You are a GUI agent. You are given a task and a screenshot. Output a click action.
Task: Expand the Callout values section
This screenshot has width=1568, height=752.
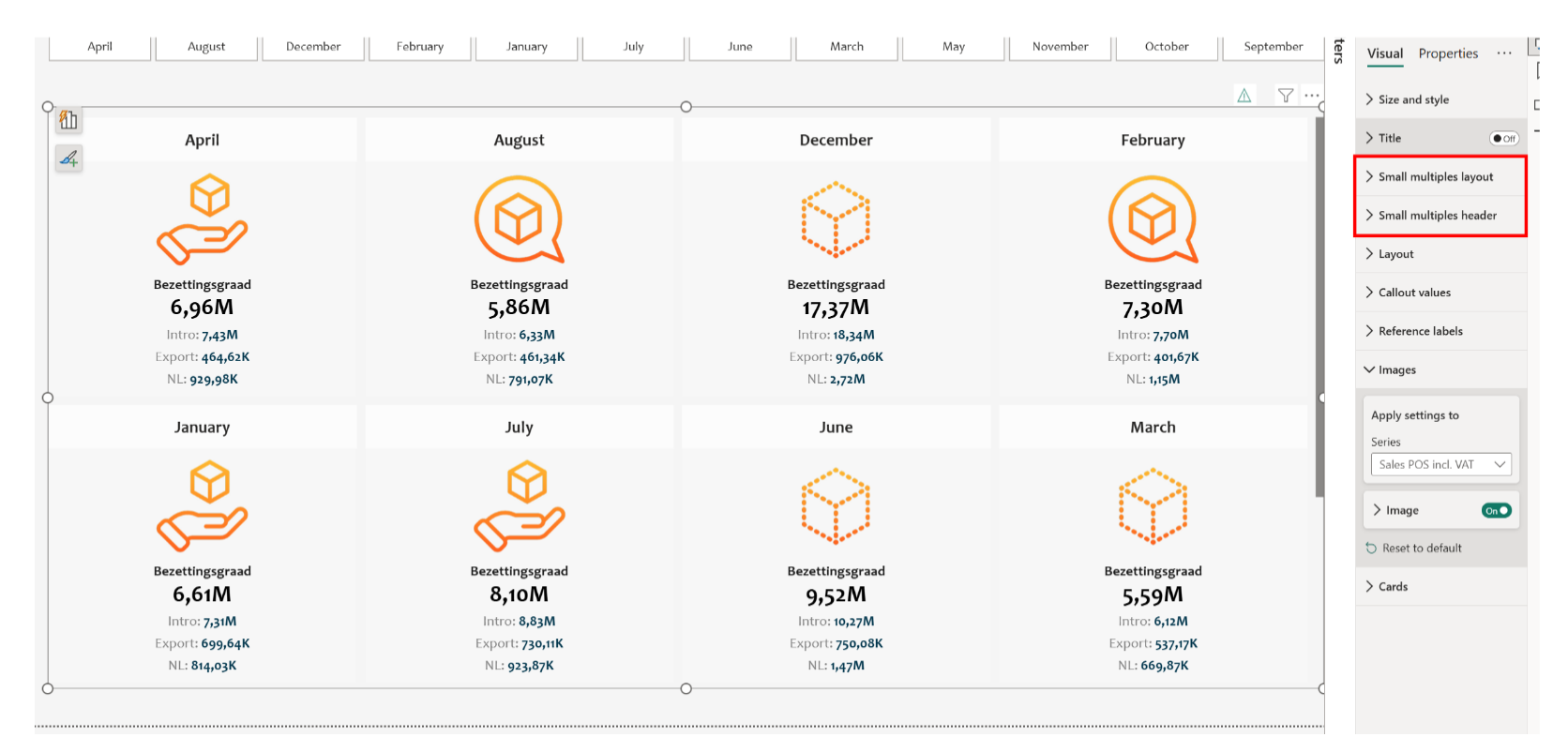tap(1414, 293)
